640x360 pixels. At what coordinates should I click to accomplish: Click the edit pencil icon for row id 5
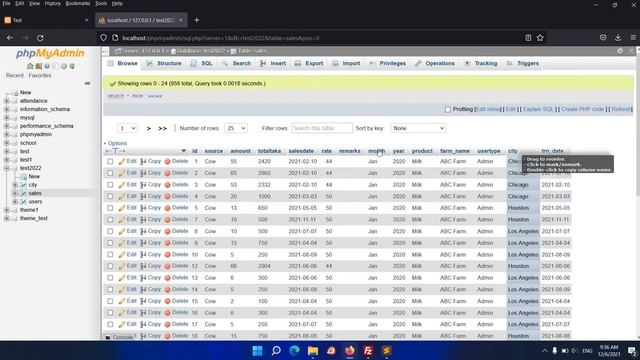tap(122, 208)
